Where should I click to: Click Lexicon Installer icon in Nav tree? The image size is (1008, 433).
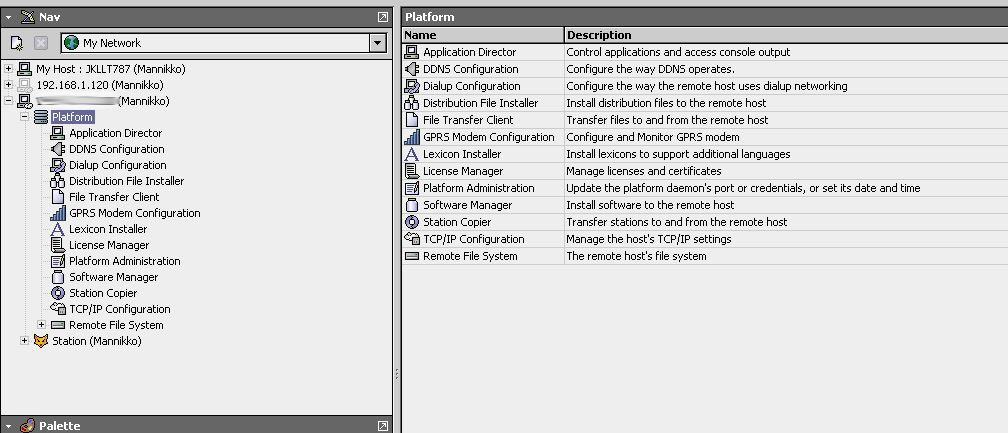(x=57, y=229)
